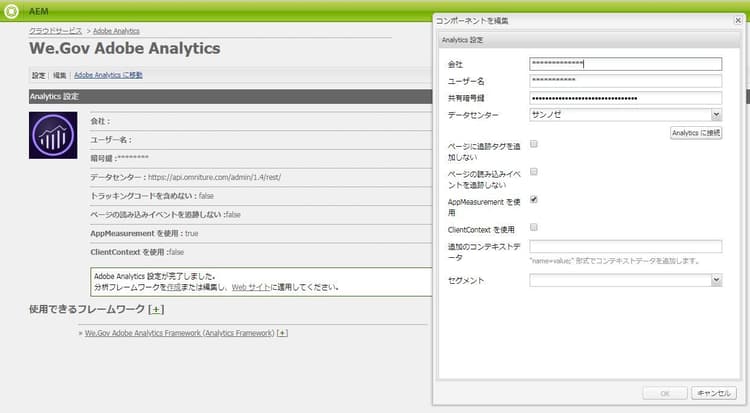Click the [+] next to 使用できるフレームワーク

point(156,310)
